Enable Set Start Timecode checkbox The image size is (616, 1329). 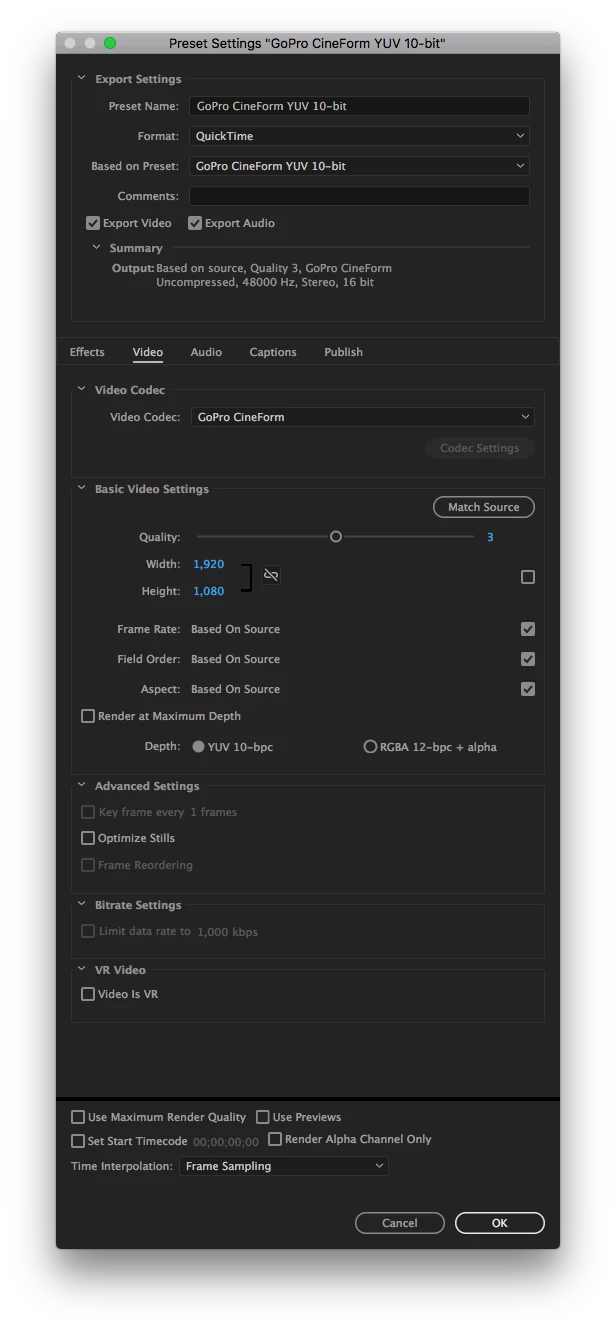point(78,1141)
